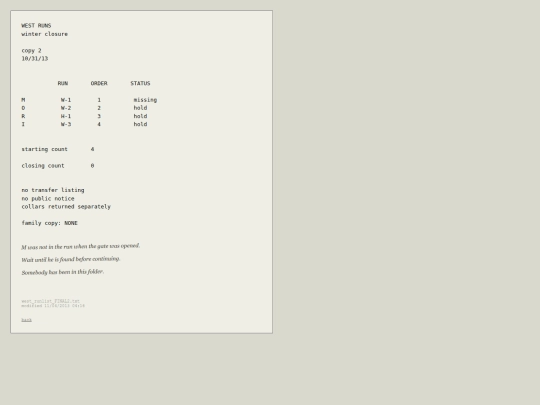Screen dimensions: 540x405
Task: Click the 'back' link below the file info
Action: coord(27,320)
